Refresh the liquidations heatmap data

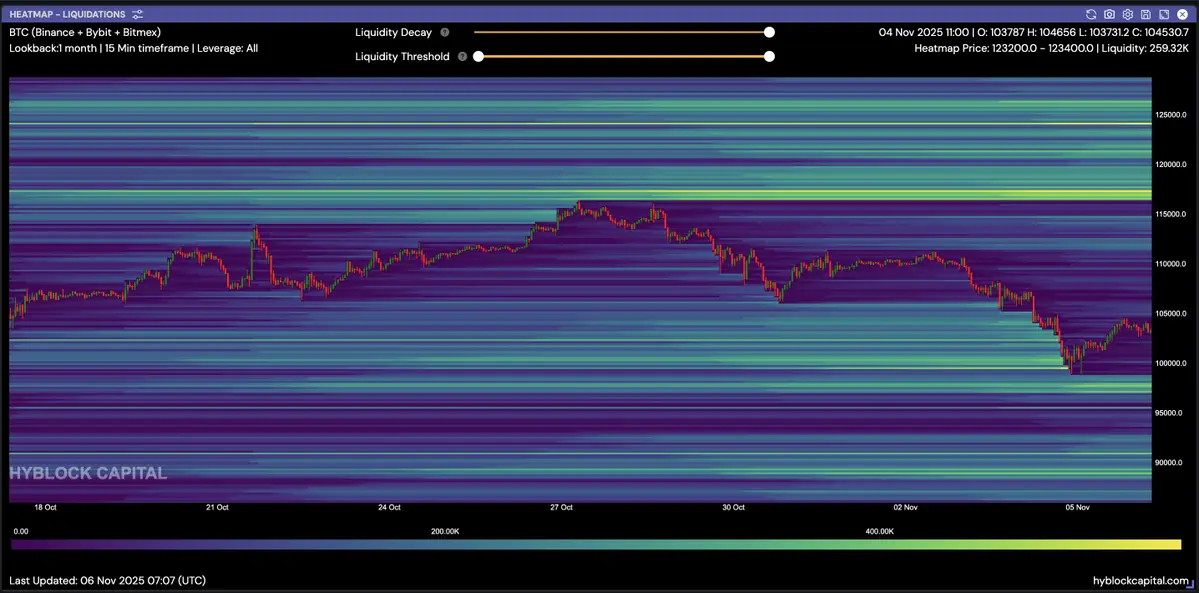1091,15
